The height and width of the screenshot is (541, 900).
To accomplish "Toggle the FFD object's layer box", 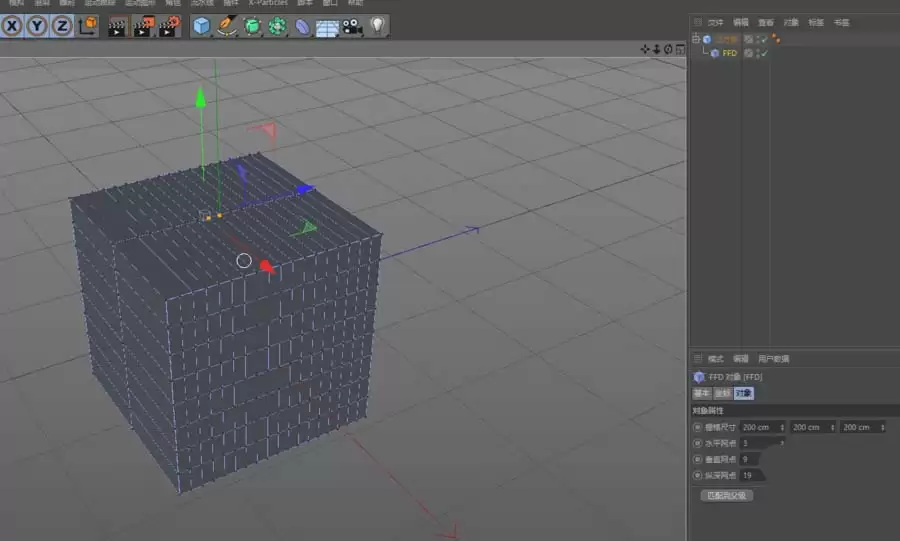I will point(748,53).
